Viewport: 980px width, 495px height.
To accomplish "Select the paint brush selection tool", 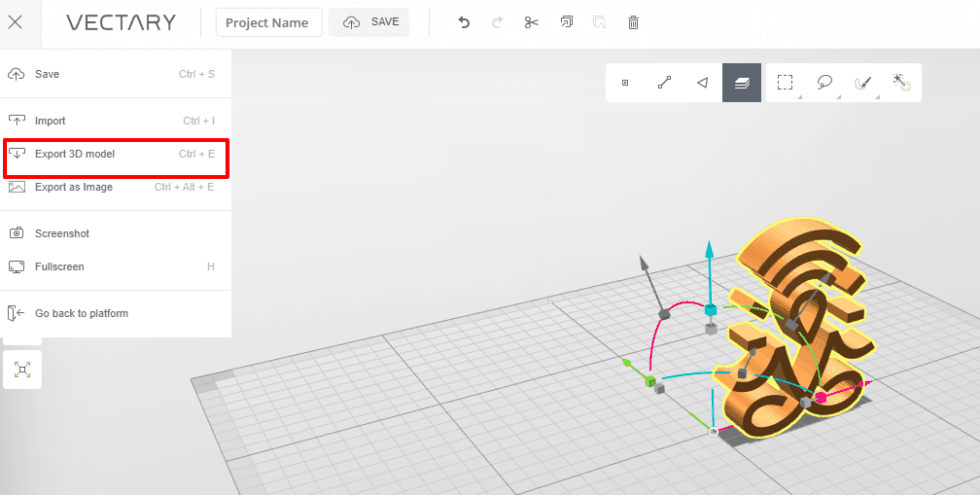I will point(863,82).
